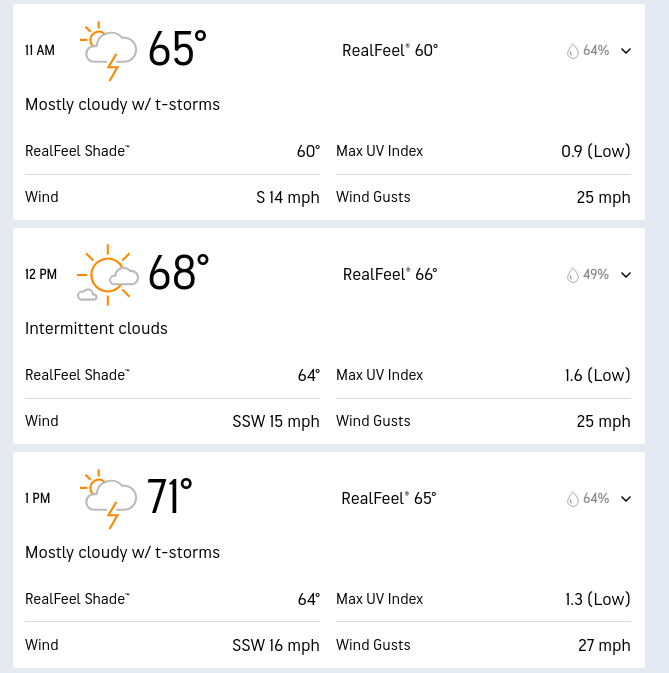Collapse the 12 PM forecast card chevron
This screenshot has height=673, width=669.
point(626,275)
